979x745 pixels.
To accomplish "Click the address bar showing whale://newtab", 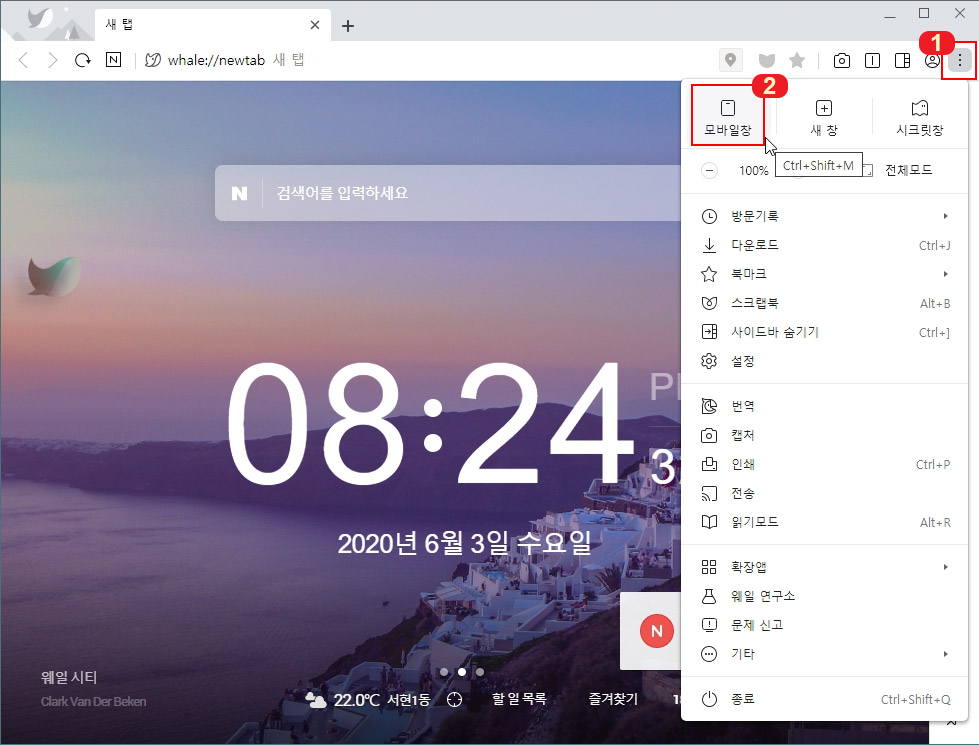I will pos(425,60).
